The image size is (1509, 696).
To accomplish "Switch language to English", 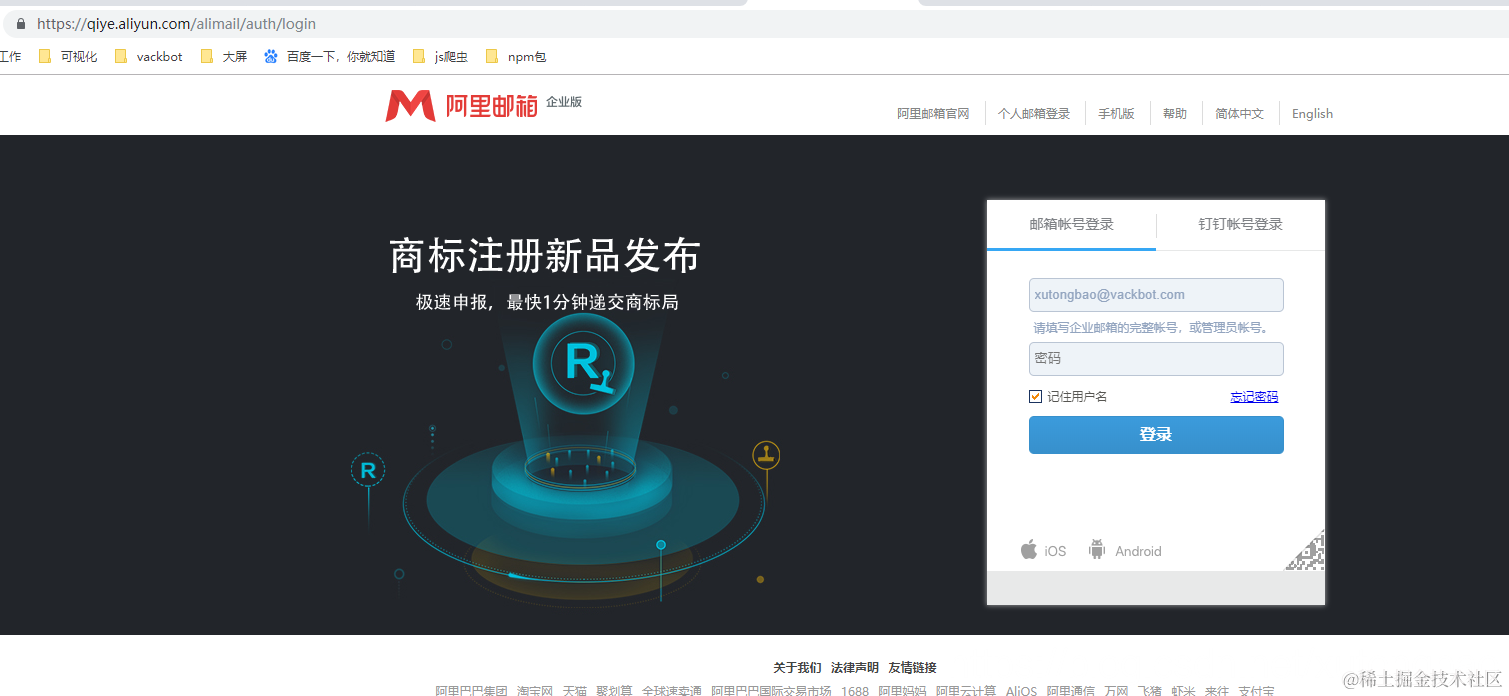I will point(1312,114).
